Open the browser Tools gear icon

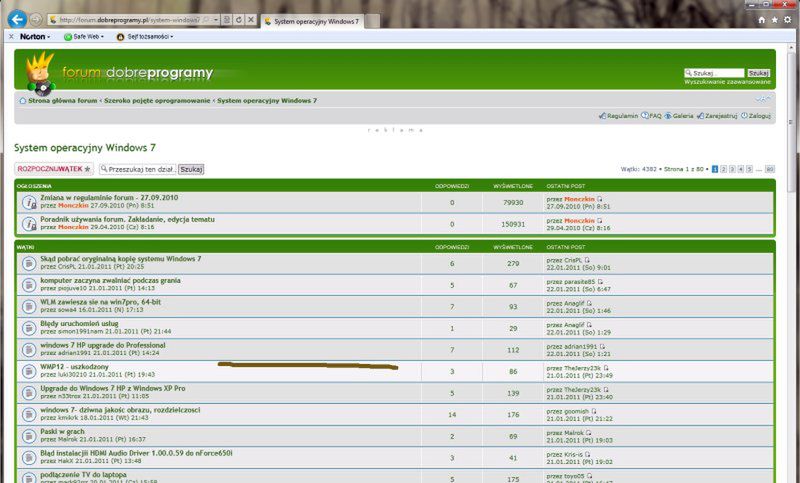[x=788, y=19]
